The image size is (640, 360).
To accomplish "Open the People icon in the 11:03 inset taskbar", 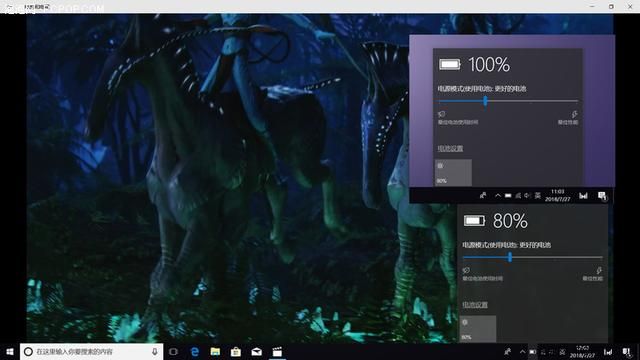I will (483, 196).
